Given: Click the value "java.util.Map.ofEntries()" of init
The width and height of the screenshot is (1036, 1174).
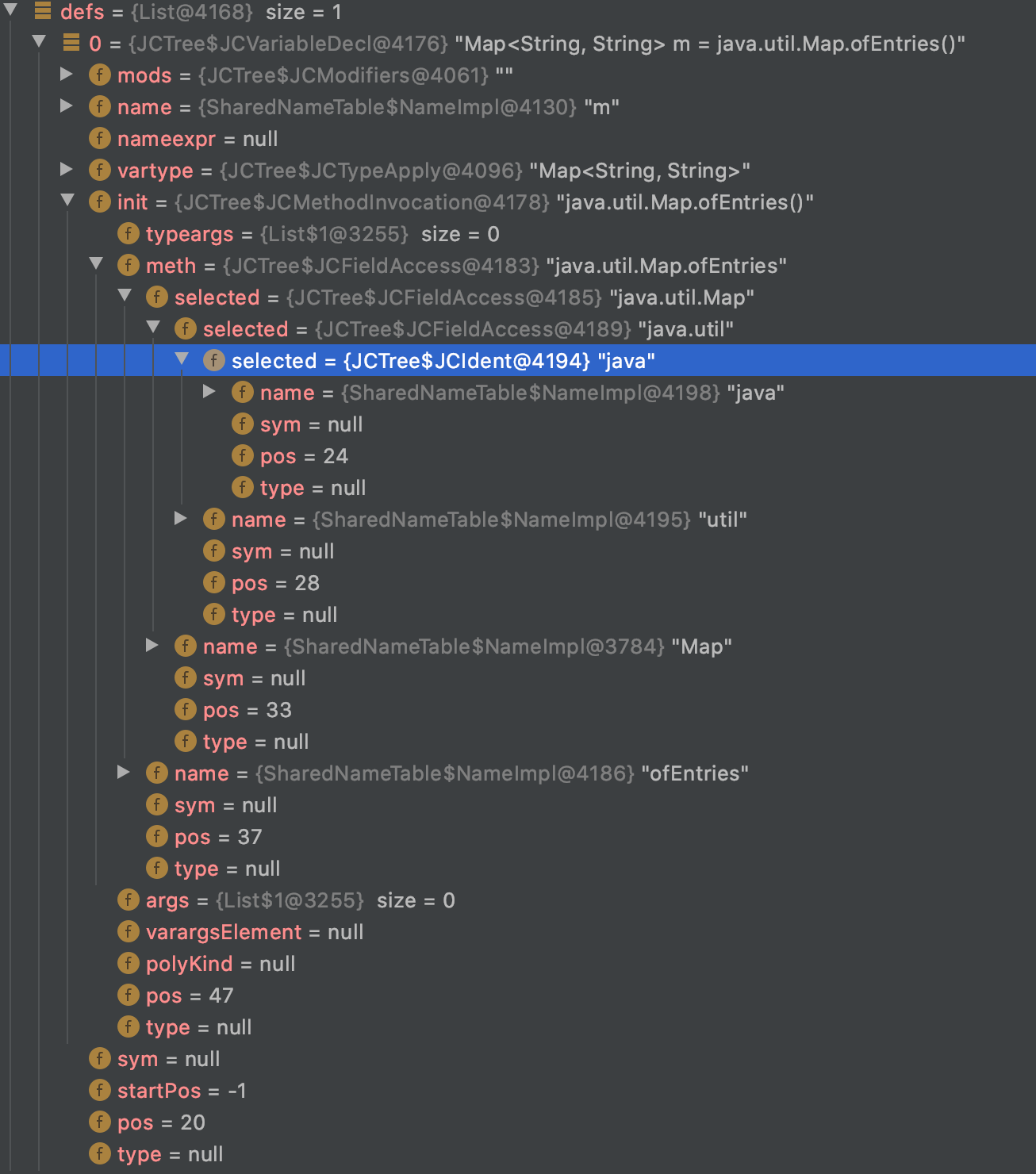Looking at the screenshot, I should pos(685,202).
